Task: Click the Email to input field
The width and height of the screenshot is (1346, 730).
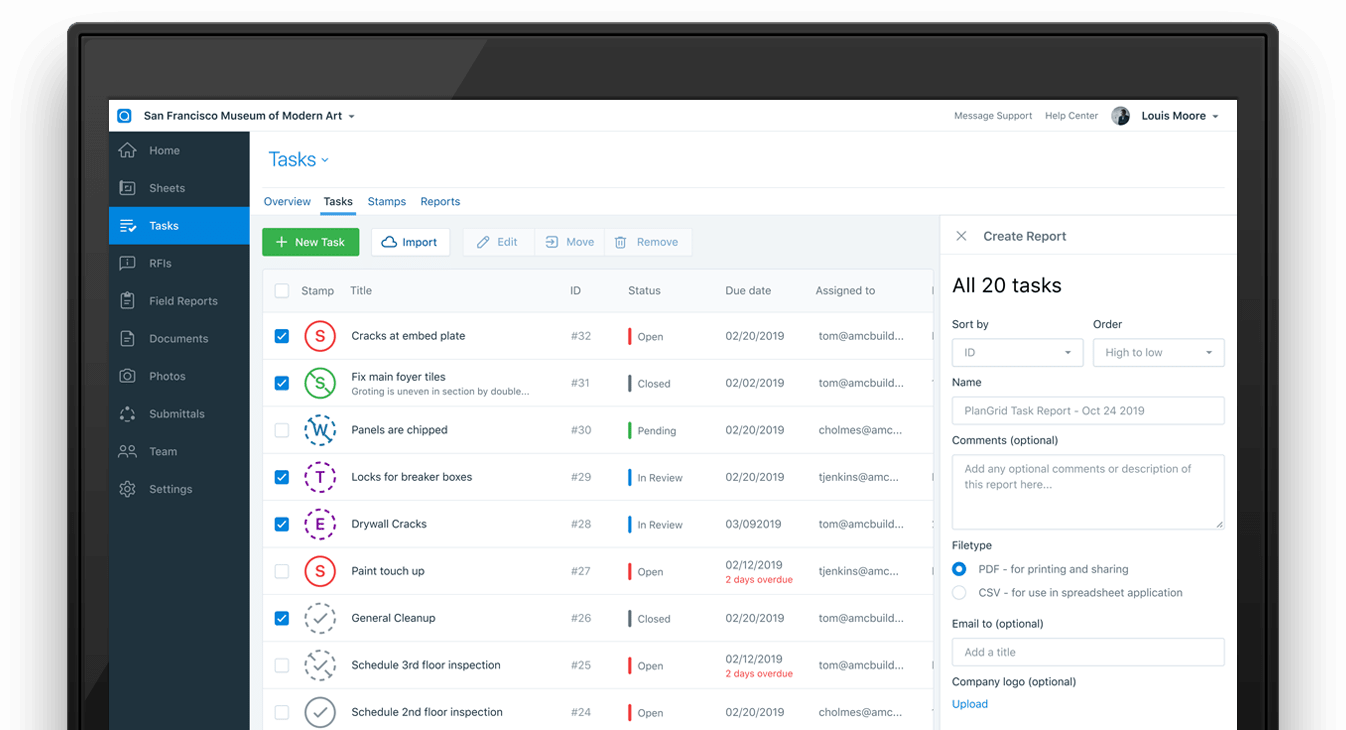Action: (1088, 652)
